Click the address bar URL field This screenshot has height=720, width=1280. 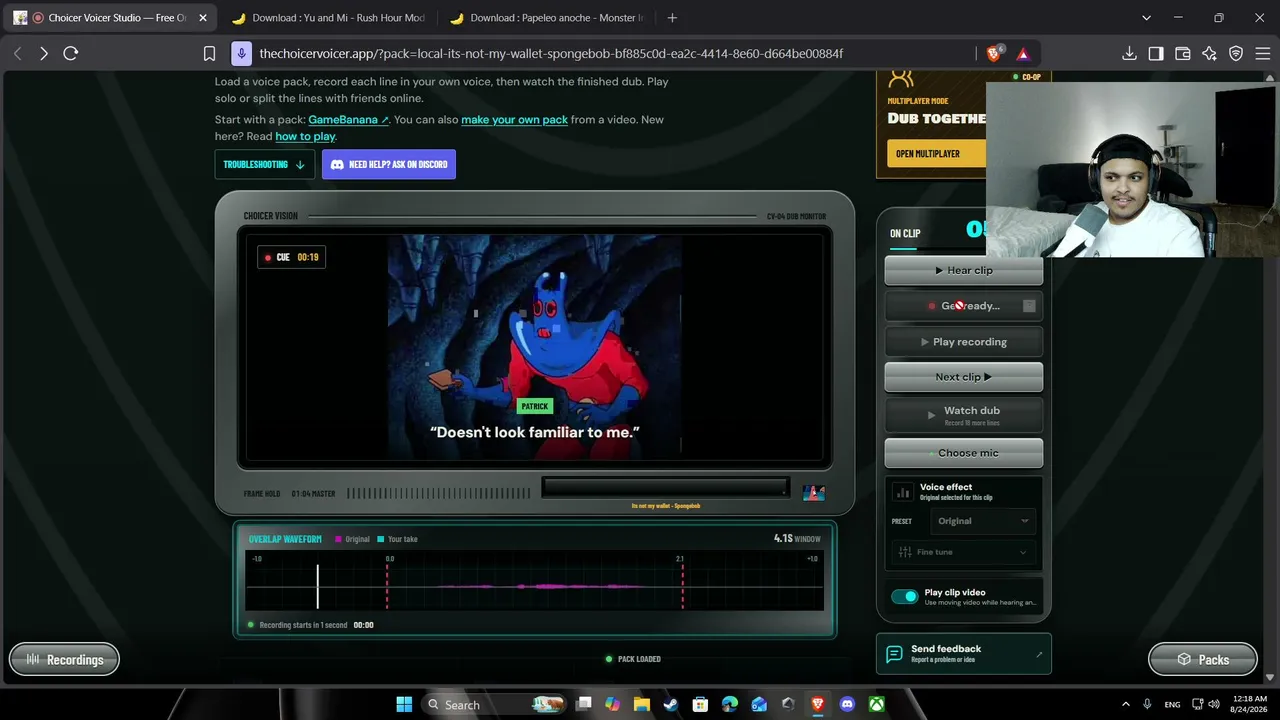click(x=551, y=54)
